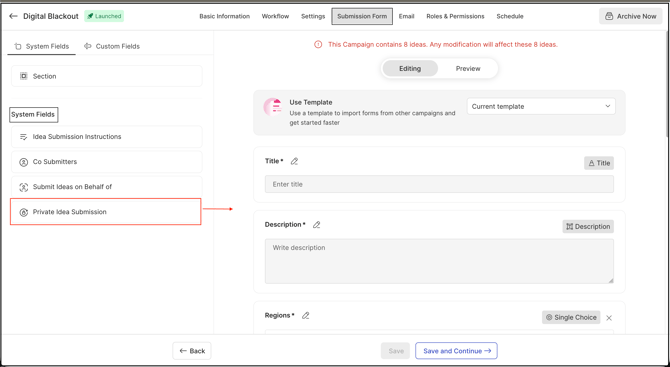Click the Section field icon
Viewport: 670px width, 367px height.
tap(24, 76)
